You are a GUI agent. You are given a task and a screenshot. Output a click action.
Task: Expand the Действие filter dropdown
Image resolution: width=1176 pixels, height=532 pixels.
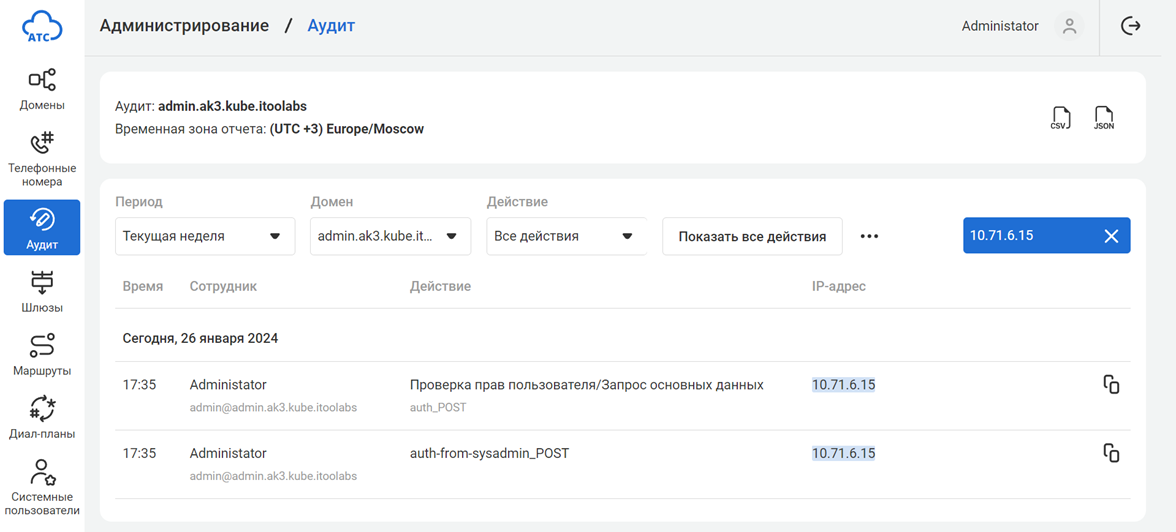[566, 237]
